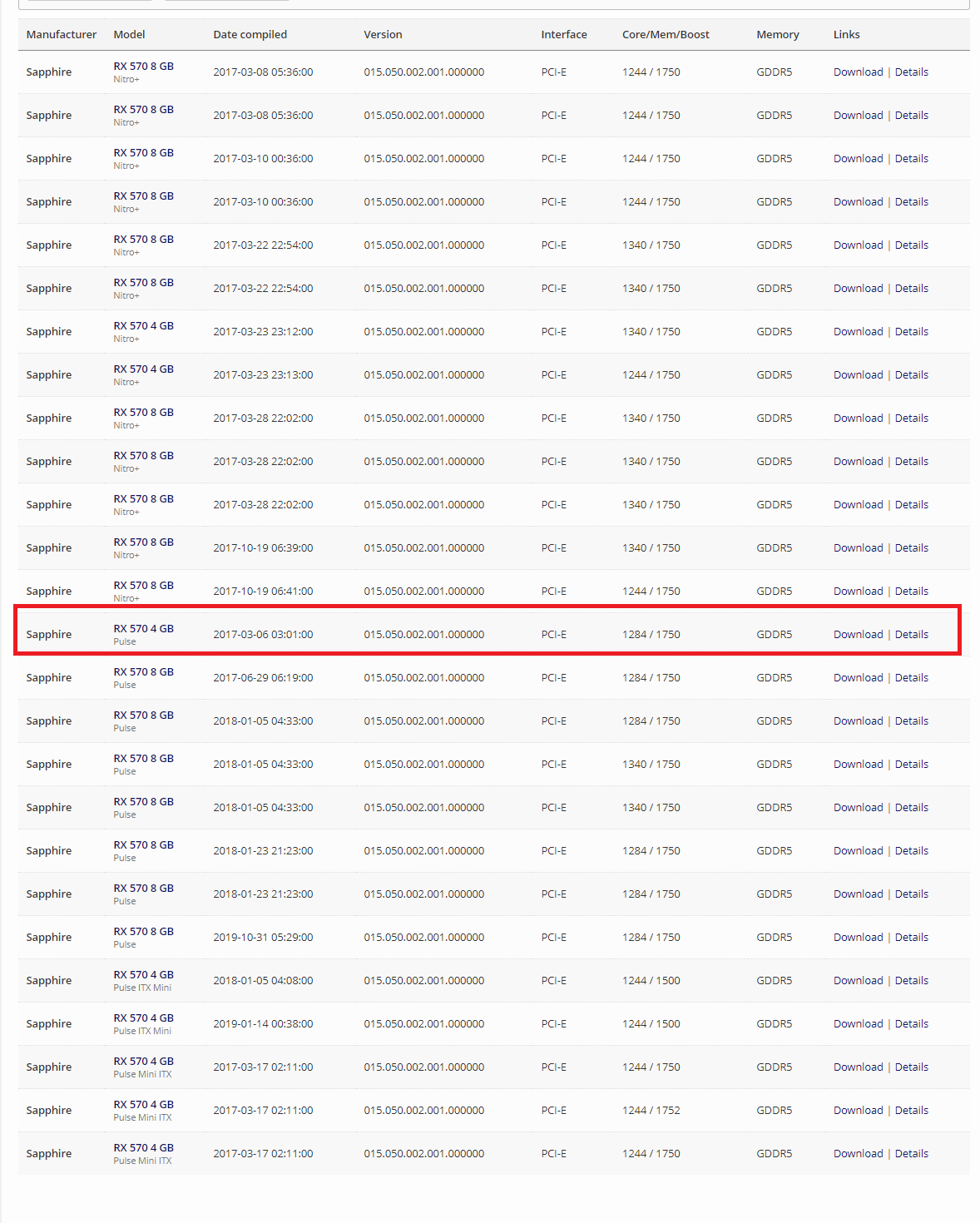
Task: Download the Pulse ITX Mini BIOS from 2018-01-05 04:08:00
Action: (858, 980)
